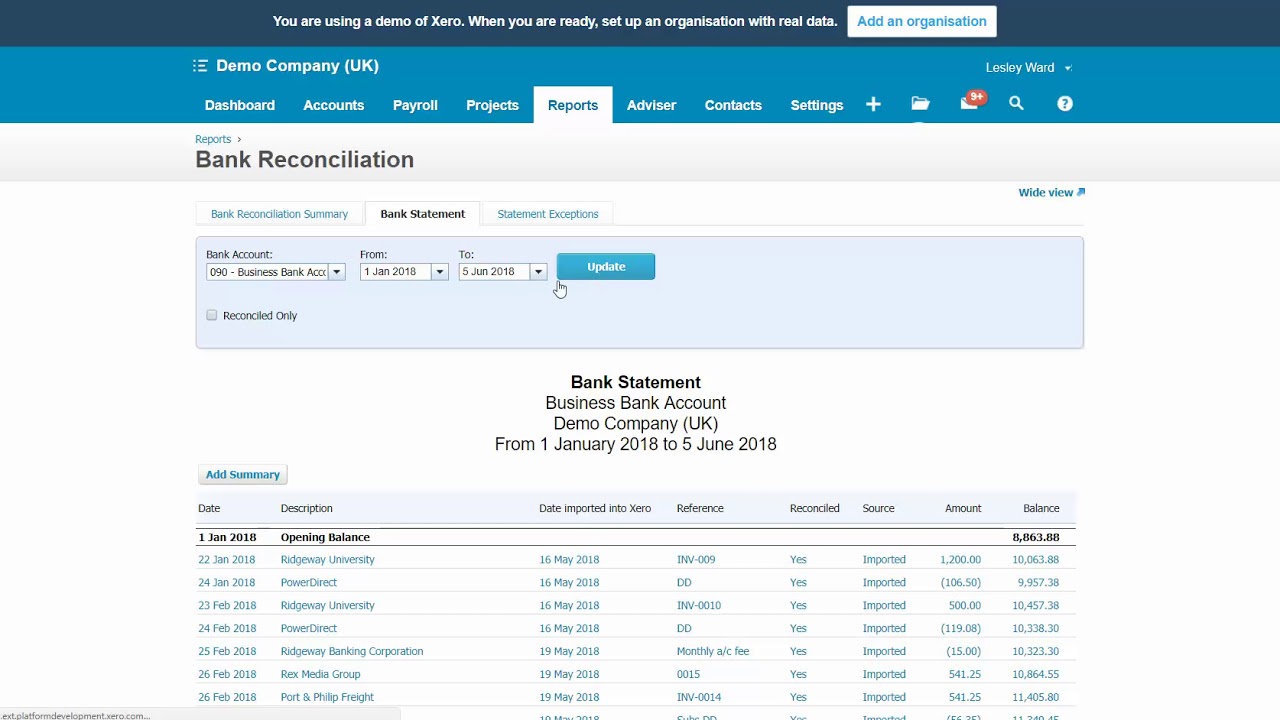1280x720 pixels.
Task: Click amount (15.00)
Action: pyautogui.click(x=964, y=652)
